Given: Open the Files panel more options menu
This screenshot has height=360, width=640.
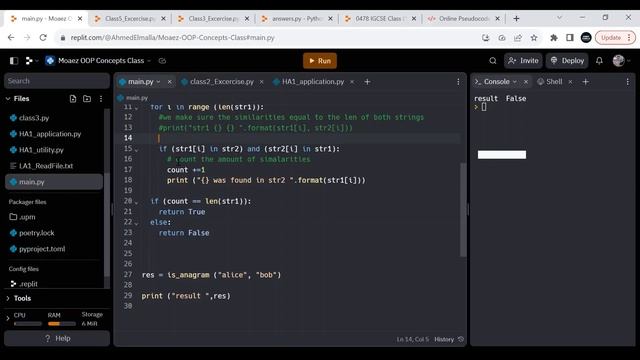Looking at the screenshot, I should pyautogui.click(x=101, y=99).
